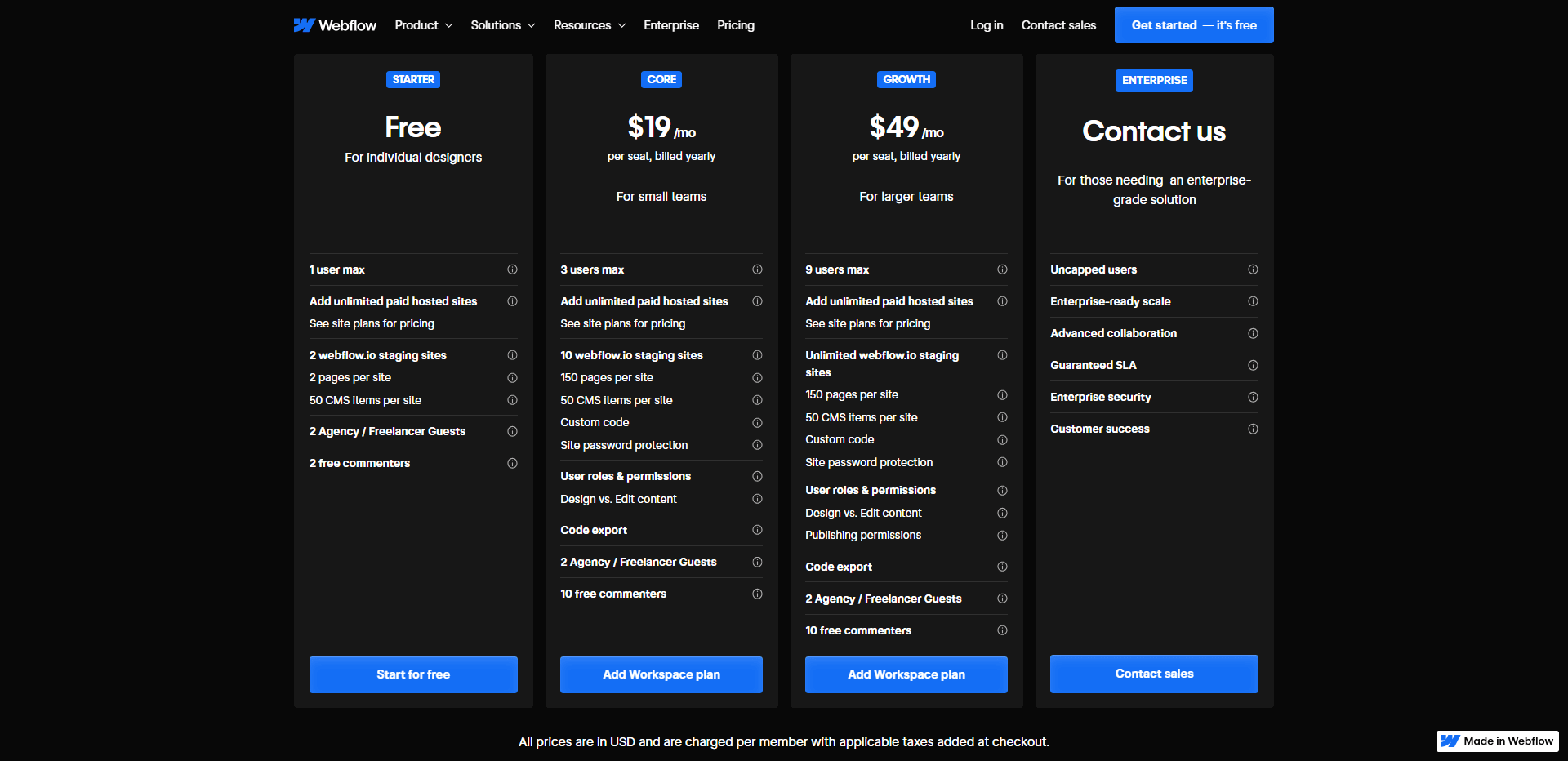
Task: Click Core plan 'Add Workspace plan' button
Action: pos(661,674)
